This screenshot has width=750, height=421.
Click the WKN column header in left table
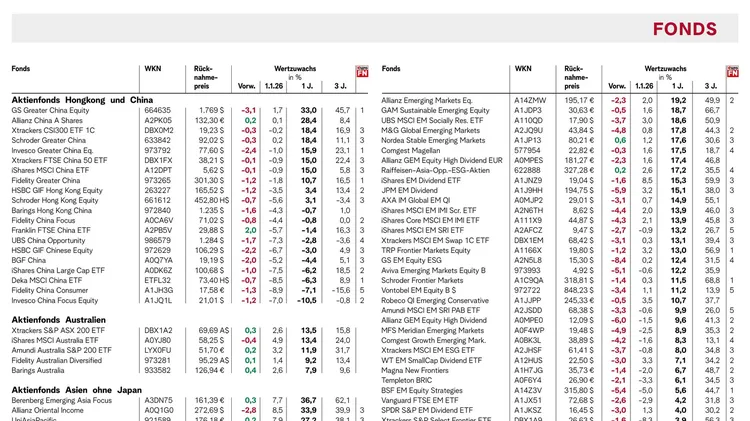[153, 69]
